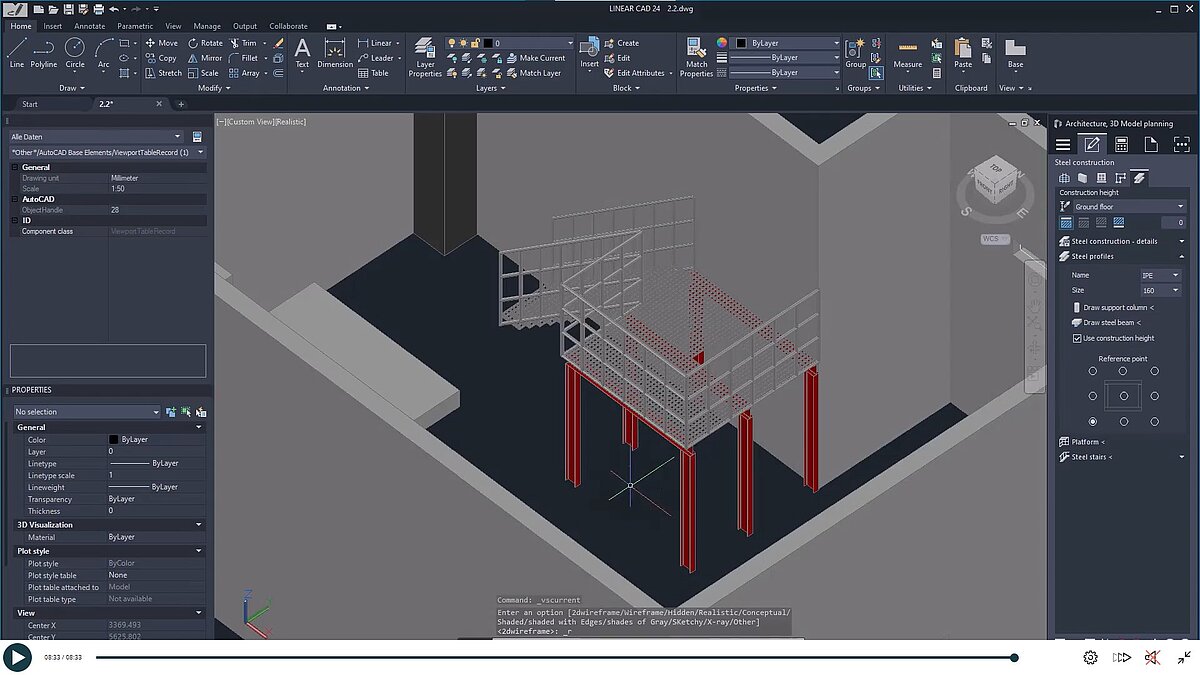Open the Parametric menu
The width and height of the screenshot is (1200, 675).
[x=135, y=26]
